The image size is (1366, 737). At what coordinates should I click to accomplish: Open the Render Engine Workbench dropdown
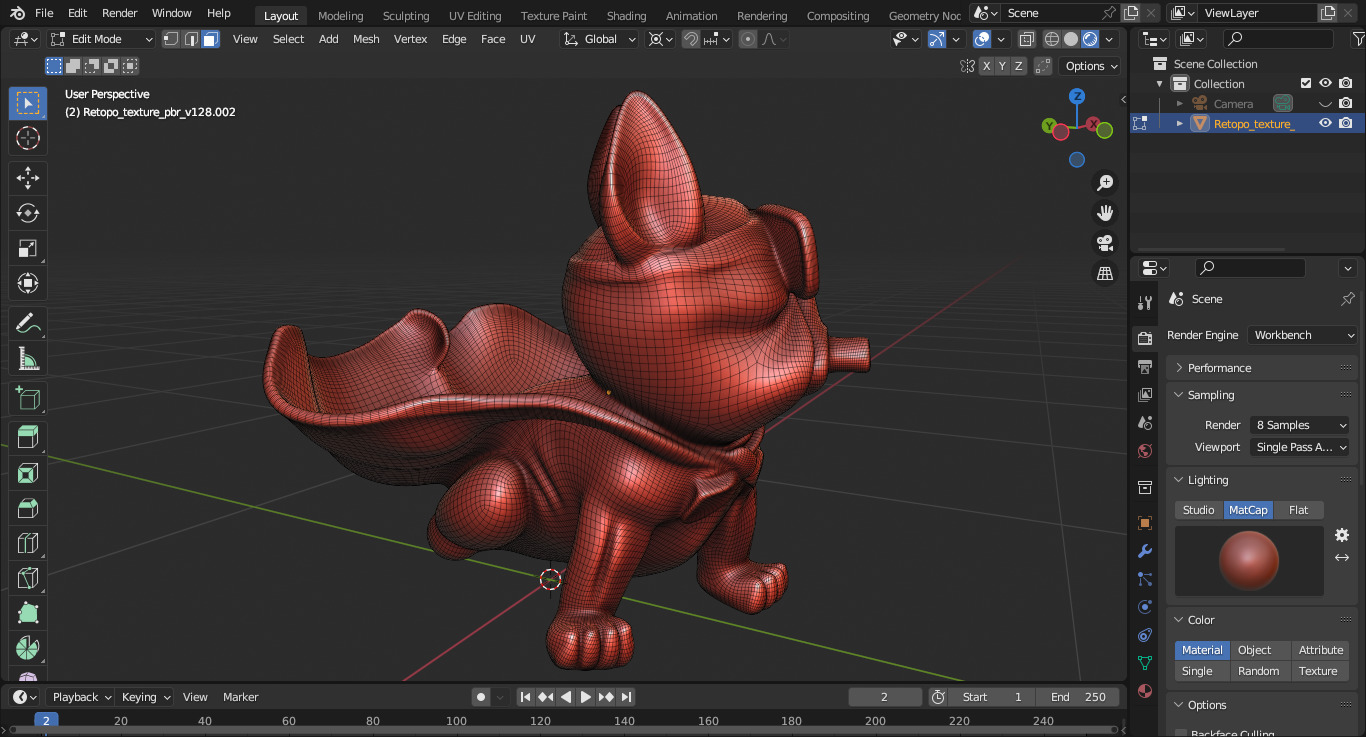1303,335
